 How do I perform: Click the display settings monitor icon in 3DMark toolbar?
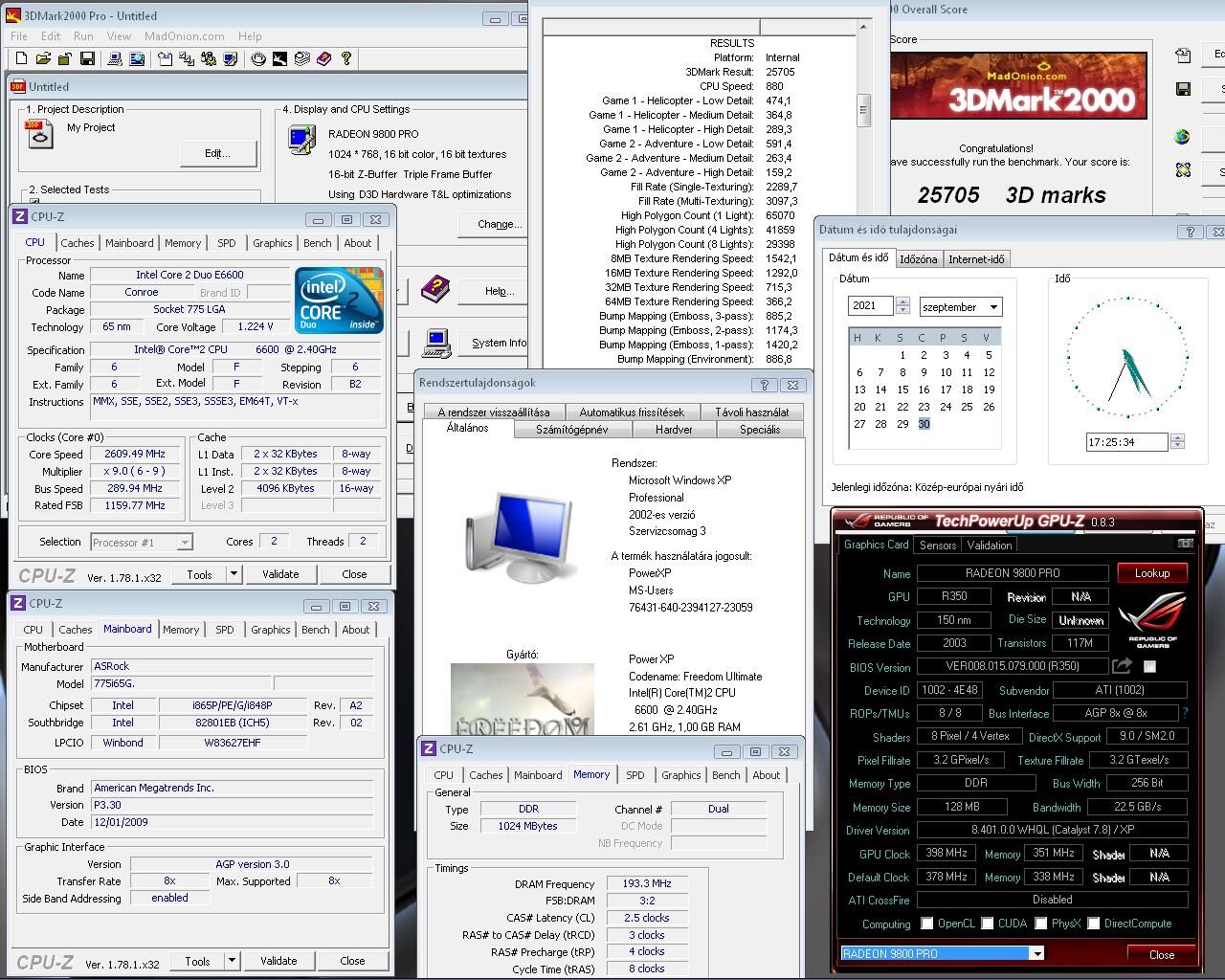point(231,58)
